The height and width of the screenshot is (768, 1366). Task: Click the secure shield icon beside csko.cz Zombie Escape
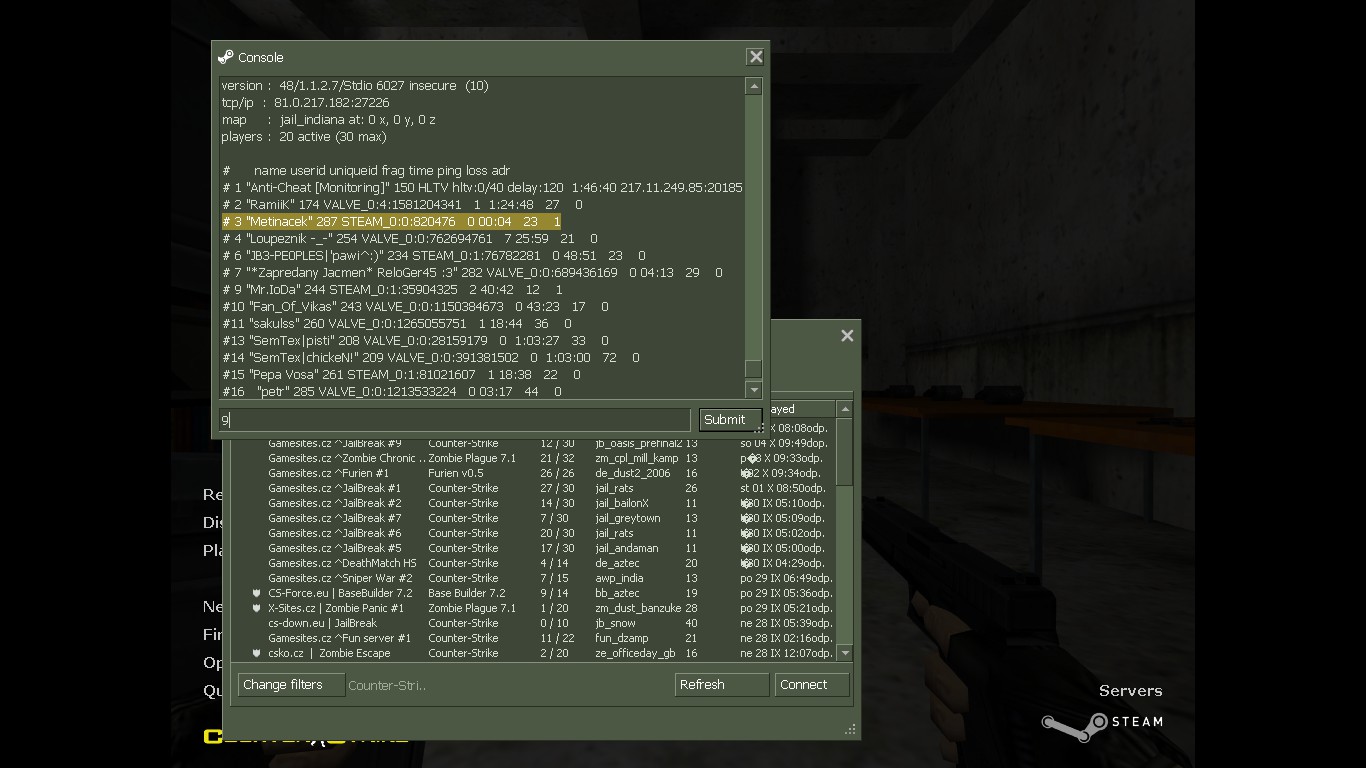(x=257, y=653)
